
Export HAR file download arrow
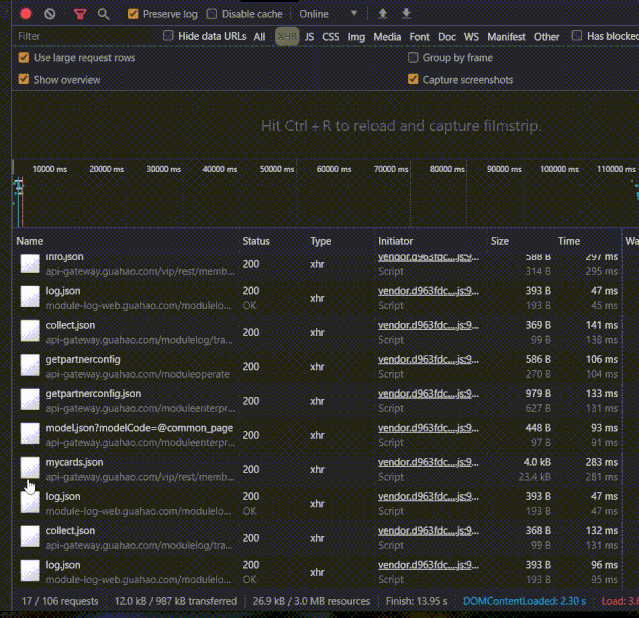[x=406, y=13]
